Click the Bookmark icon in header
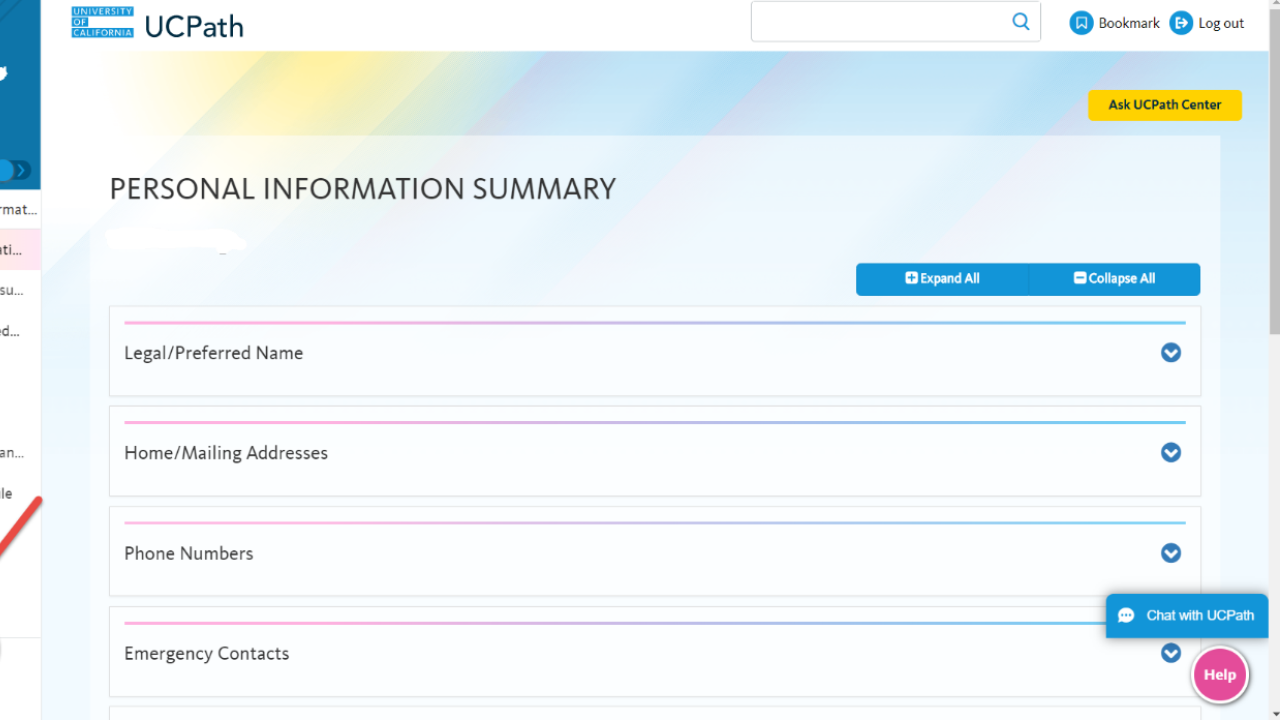Image resolution: width=1280 pixels, height=720 pixels. coord(1081,23)
